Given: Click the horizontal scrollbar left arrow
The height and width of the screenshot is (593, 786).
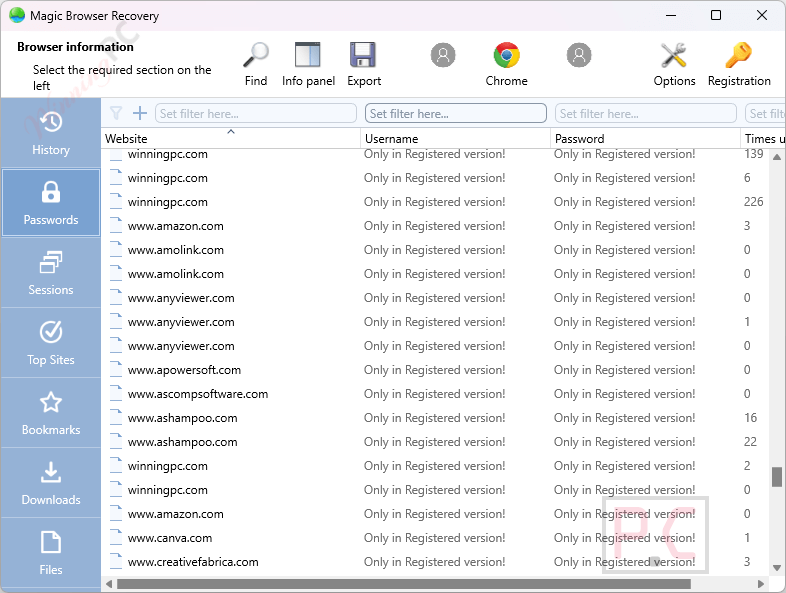Looking at the screenshot, I should (x=109, y=584).
